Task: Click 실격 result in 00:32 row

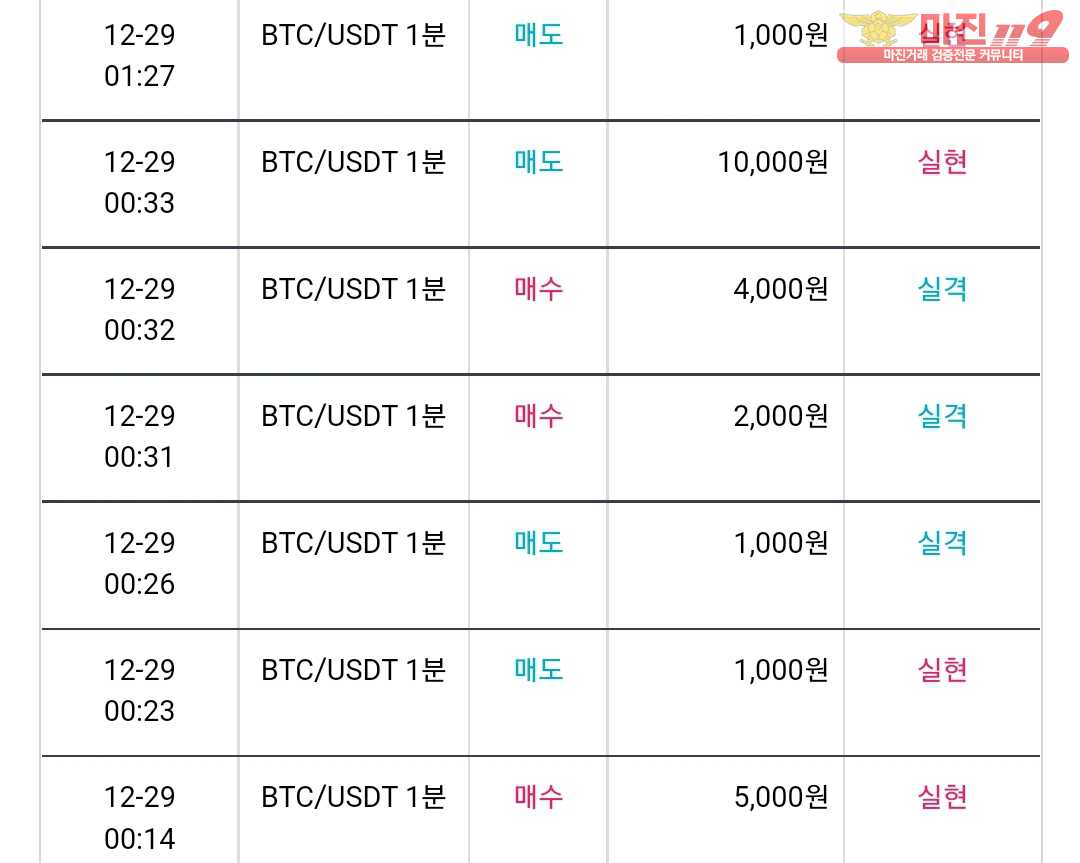Action: [x=942, y=289]
